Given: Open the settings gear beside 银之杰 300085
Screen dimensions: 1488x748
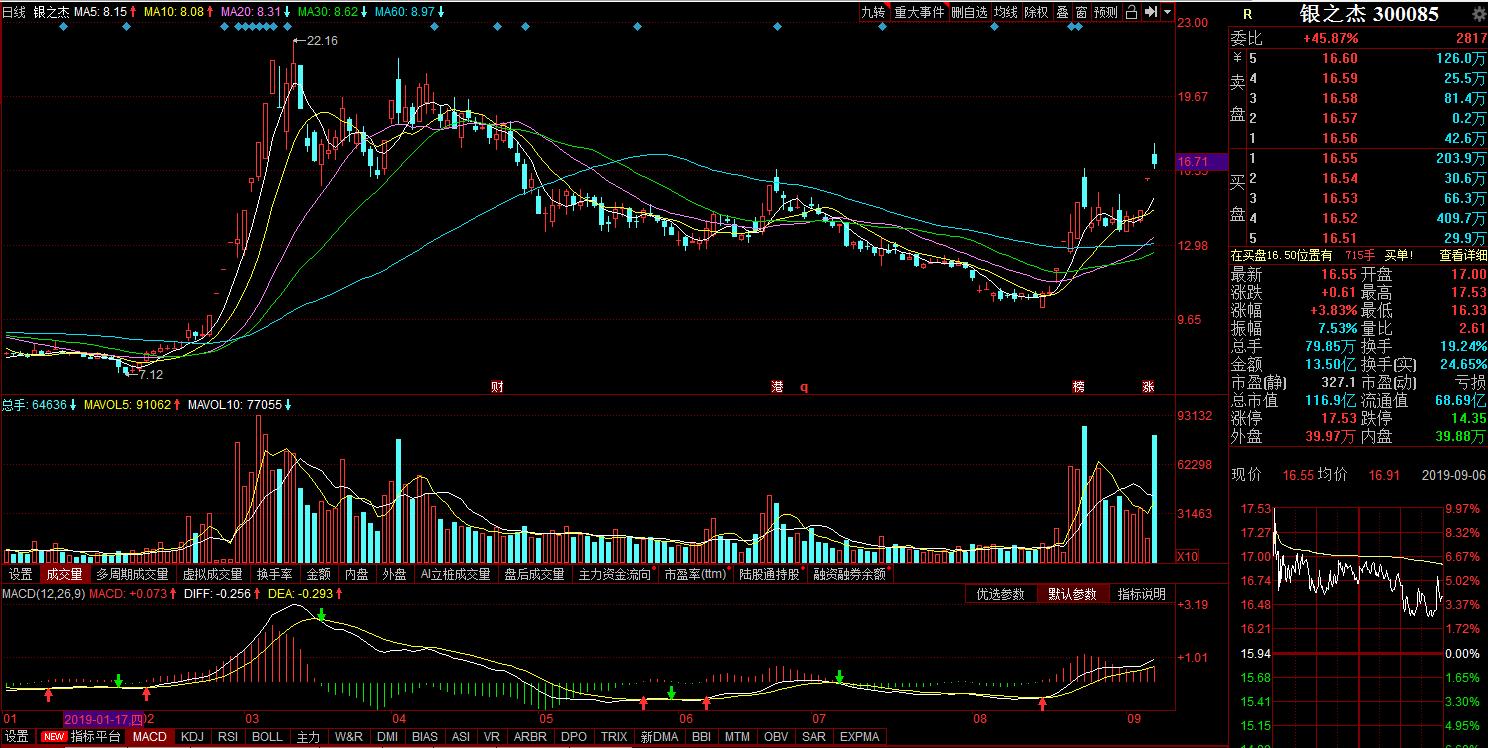Looking at the screenshot, I should [x=1479, y=13].
